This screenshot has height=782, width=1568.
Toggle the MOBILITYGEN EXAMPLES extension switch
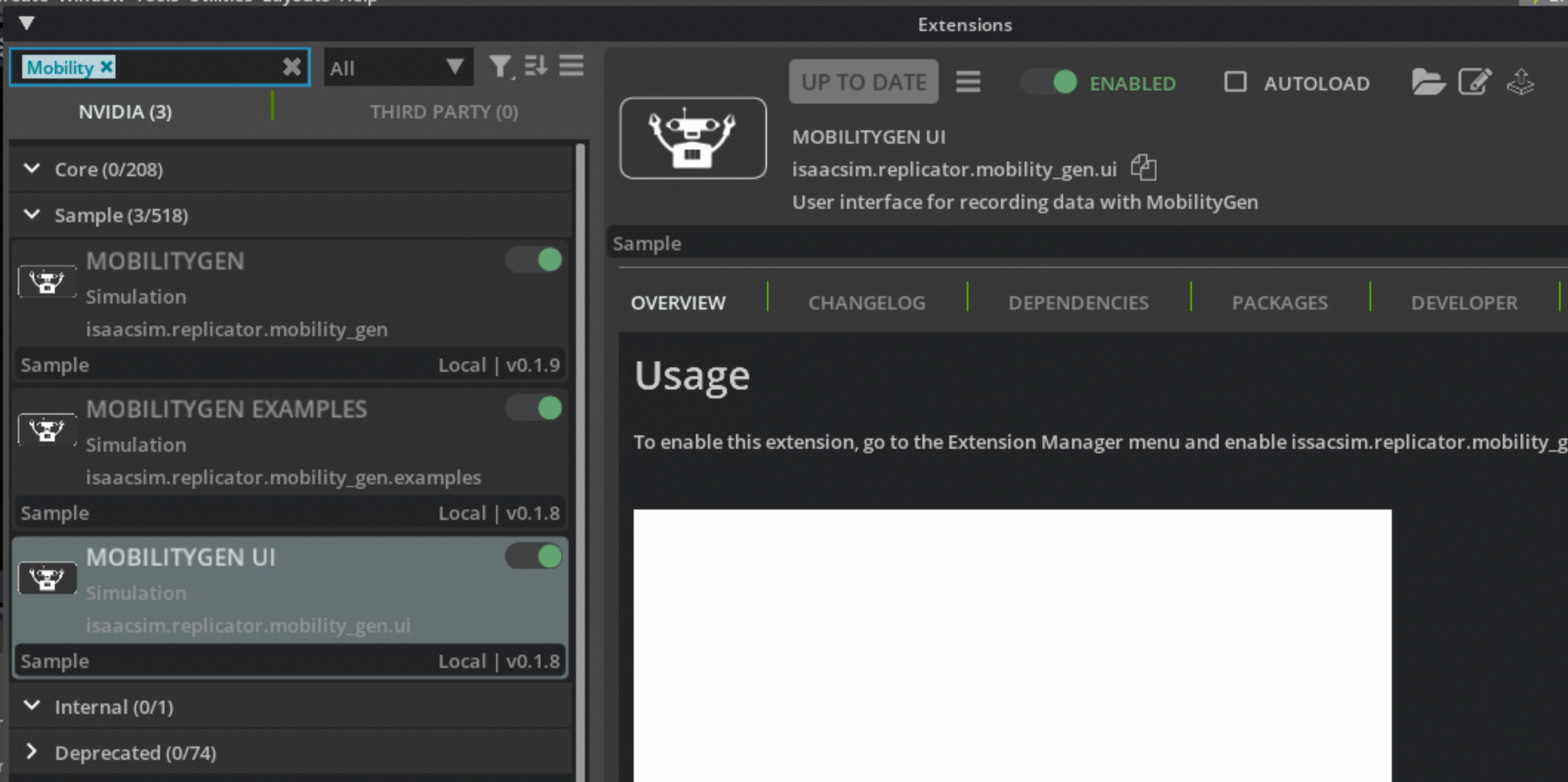point(535,408)
